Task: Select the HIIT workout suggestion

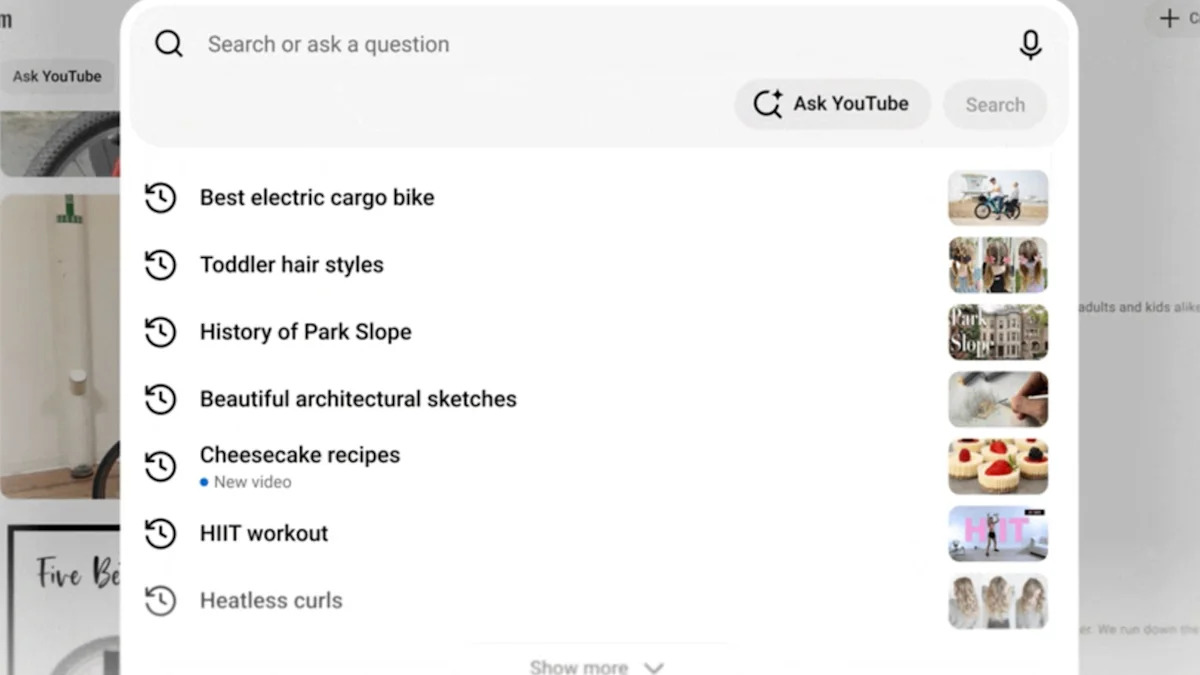Action: [264, 533]
